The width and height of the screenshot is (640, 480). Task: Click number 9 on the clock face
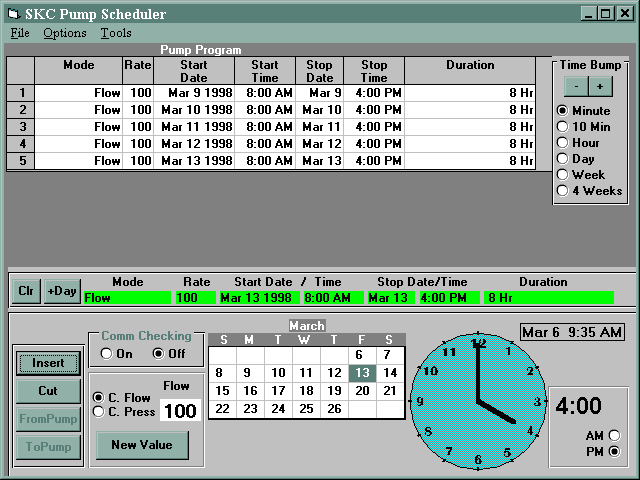click(420, 402)
